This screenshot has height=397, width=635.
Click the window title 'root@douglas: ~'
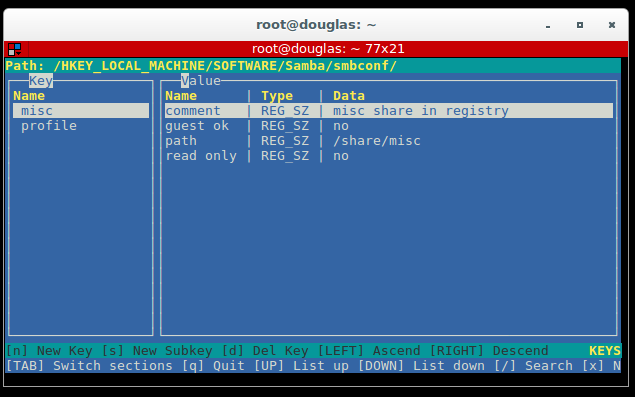(x=316, y=25)
